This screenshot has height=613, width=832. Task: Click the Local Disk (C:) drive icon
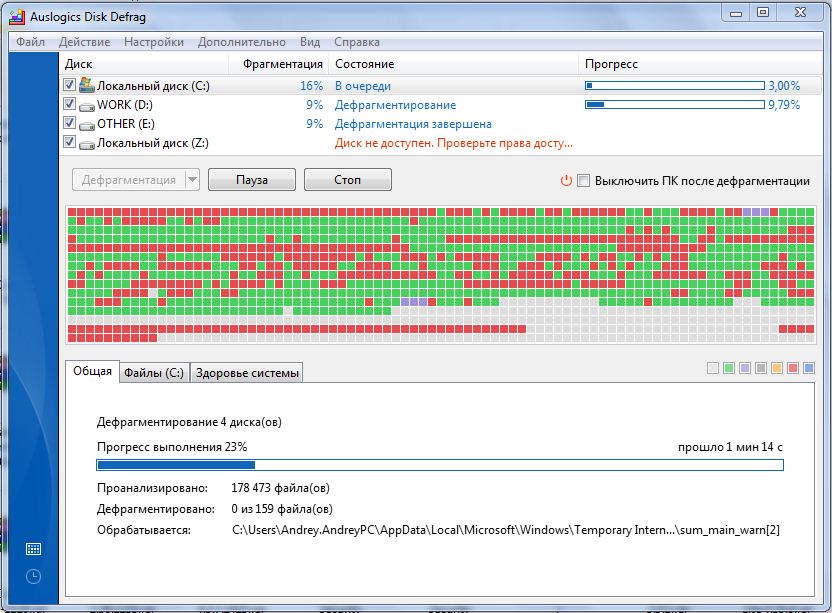pyautogui.click(x=86, y=86)
